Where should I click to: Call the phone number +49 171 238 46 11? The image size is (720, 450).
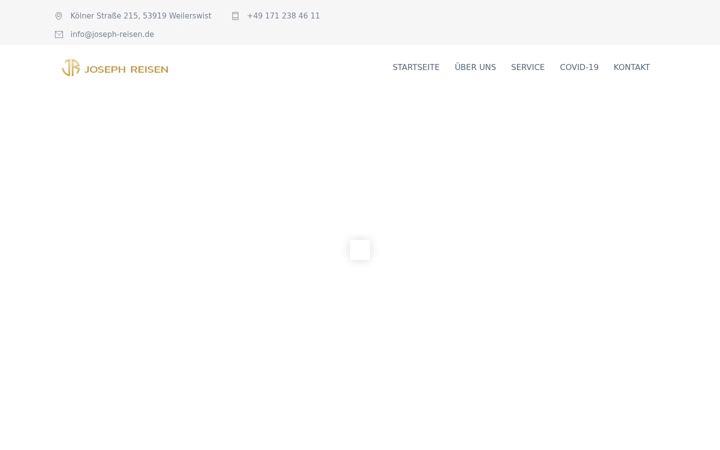283,16
